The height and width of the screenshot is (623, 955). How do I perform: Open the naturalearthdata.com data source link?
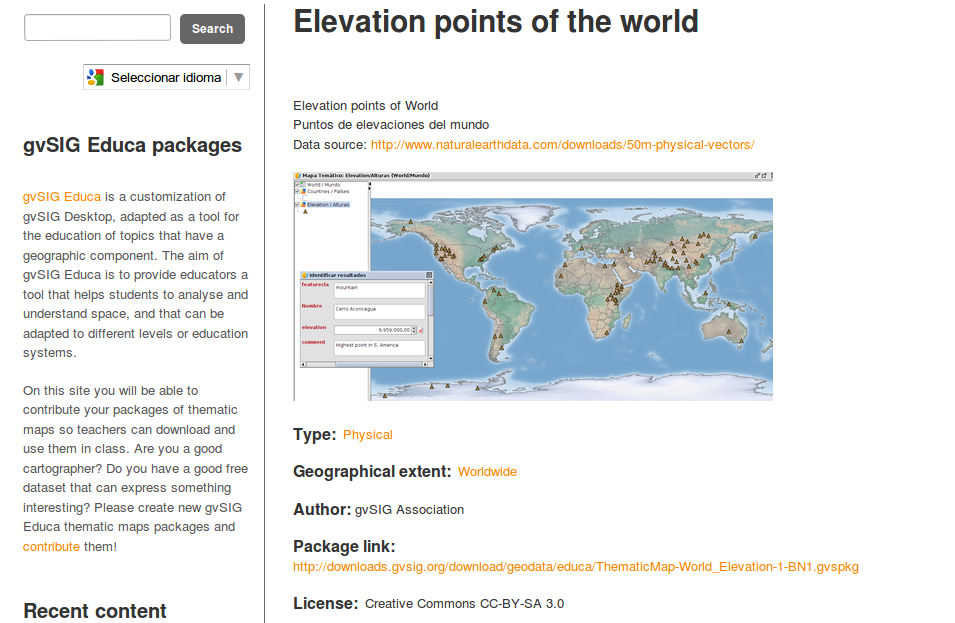(562, 145)
